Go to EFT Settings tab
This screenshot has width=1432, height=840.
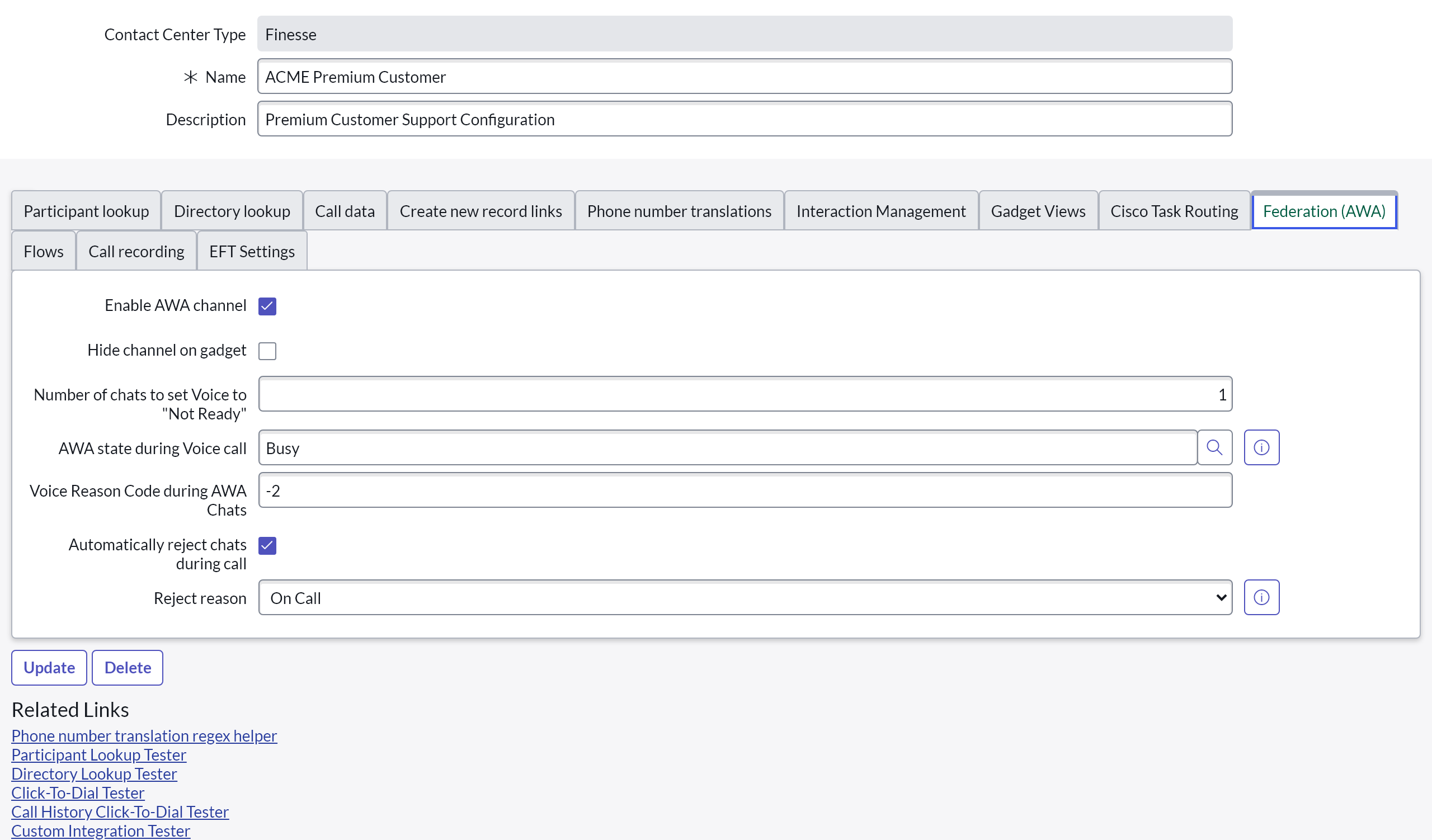(x=252, y=252)
